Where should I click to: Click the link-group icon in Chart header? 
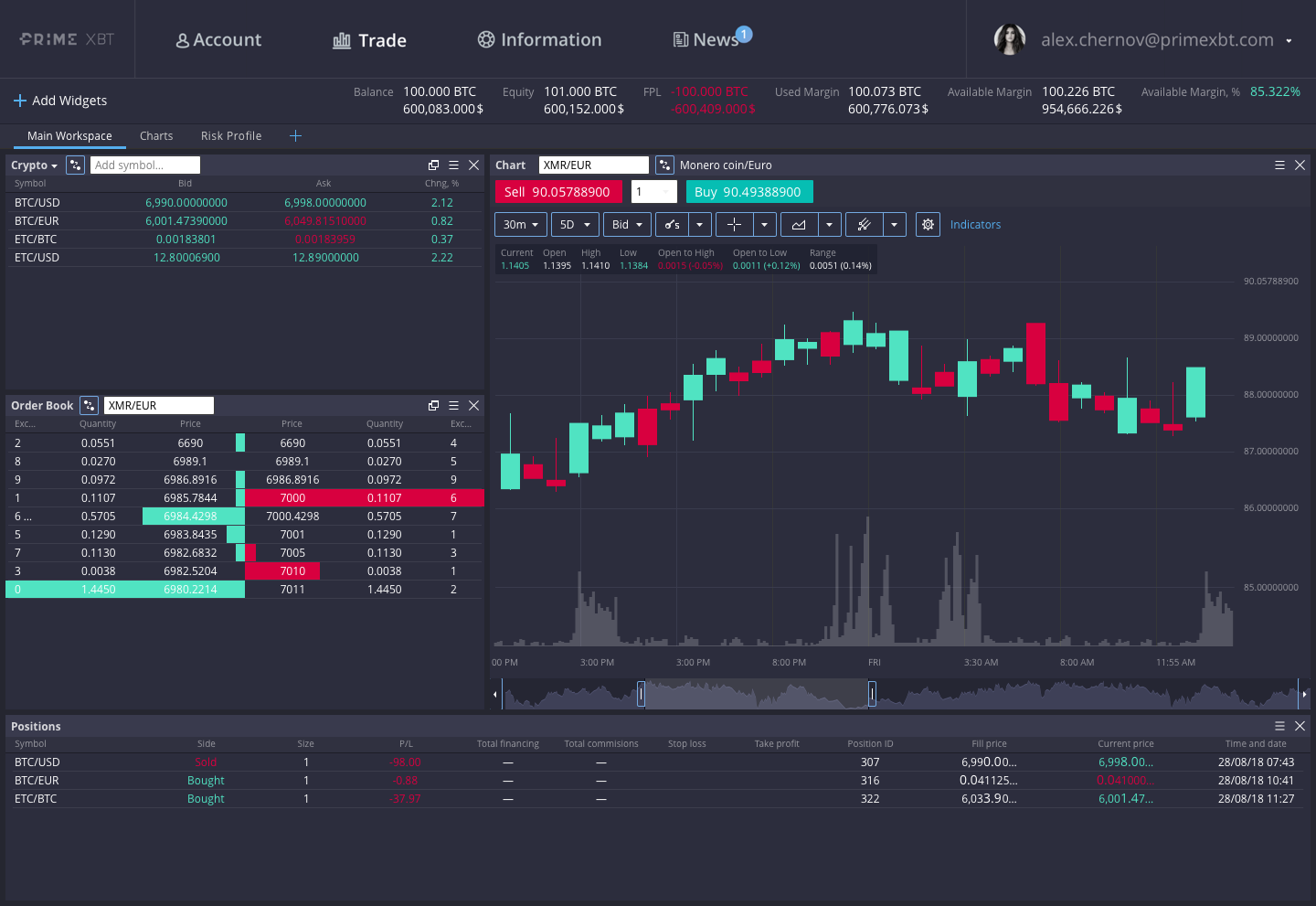coord(664,165)
